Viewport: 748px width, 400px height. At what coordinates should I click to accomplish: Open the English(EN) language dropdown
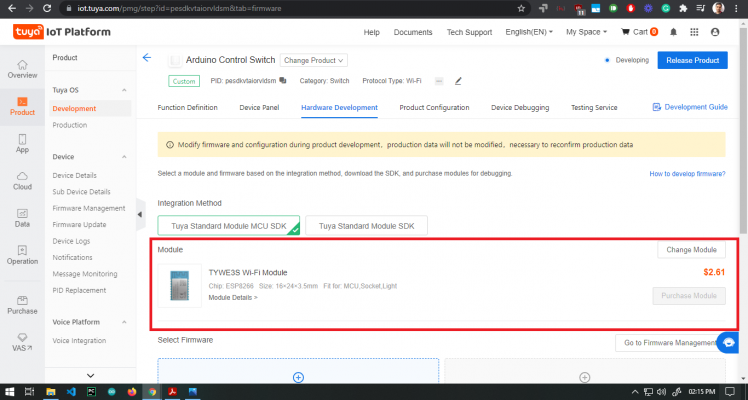coord(529,32)
